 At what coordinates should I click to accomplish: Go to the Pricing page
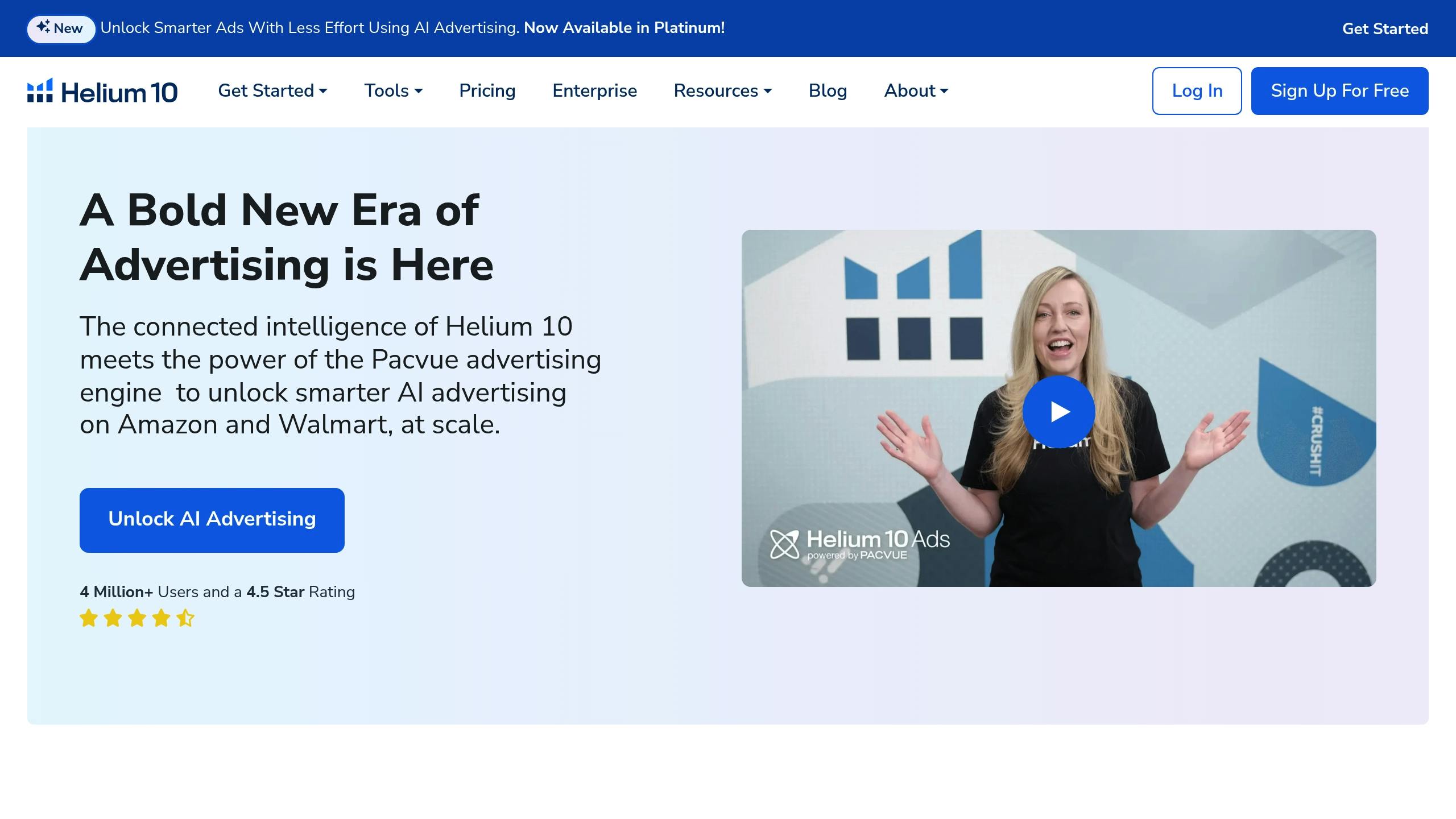[x=487, y=90]
